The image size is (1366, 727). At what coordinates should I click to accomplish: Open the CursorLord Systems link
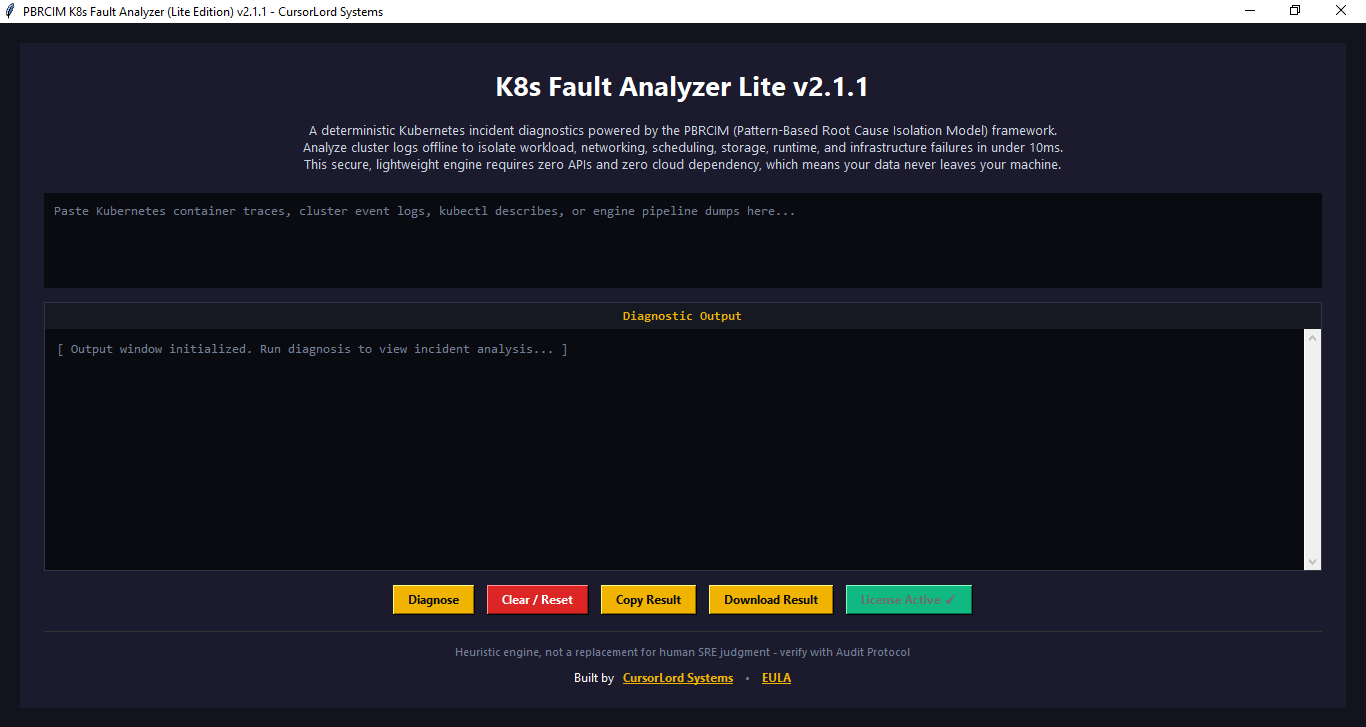pyautogui.click(x=678, y=678)
